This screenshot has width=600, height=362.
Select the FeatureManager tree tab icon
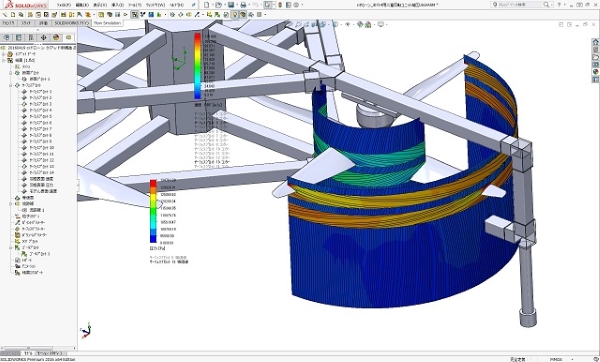(x=7, y=38)
